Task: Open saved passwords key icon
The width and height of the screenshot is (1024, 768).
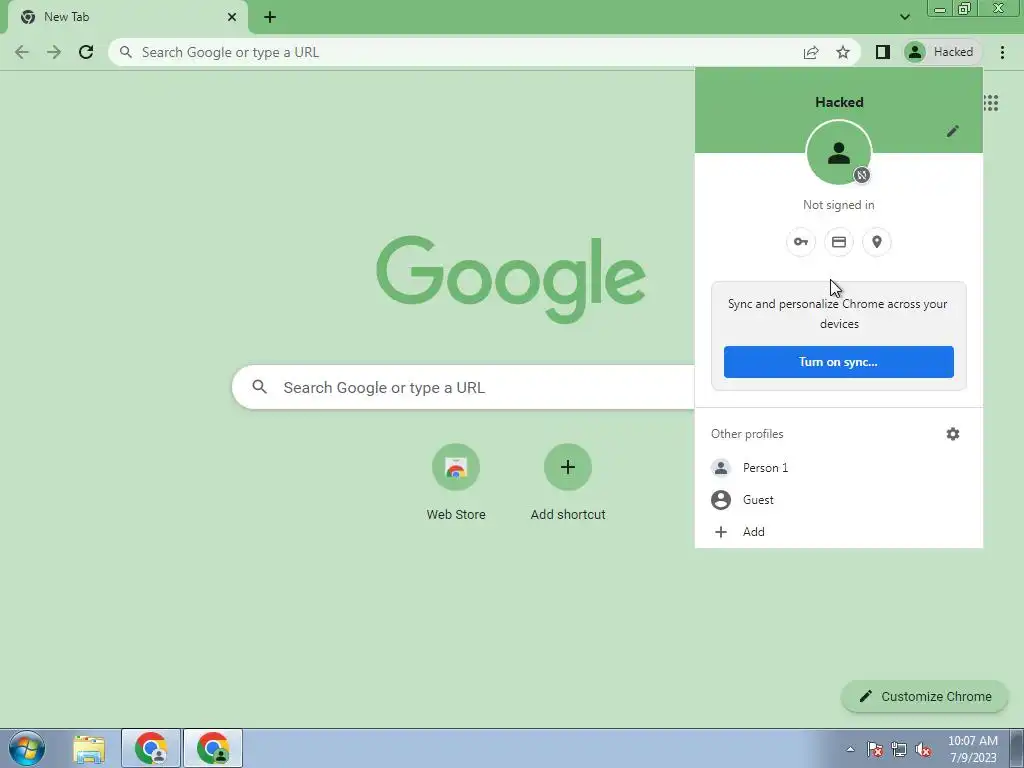Action: click(801, 242)
